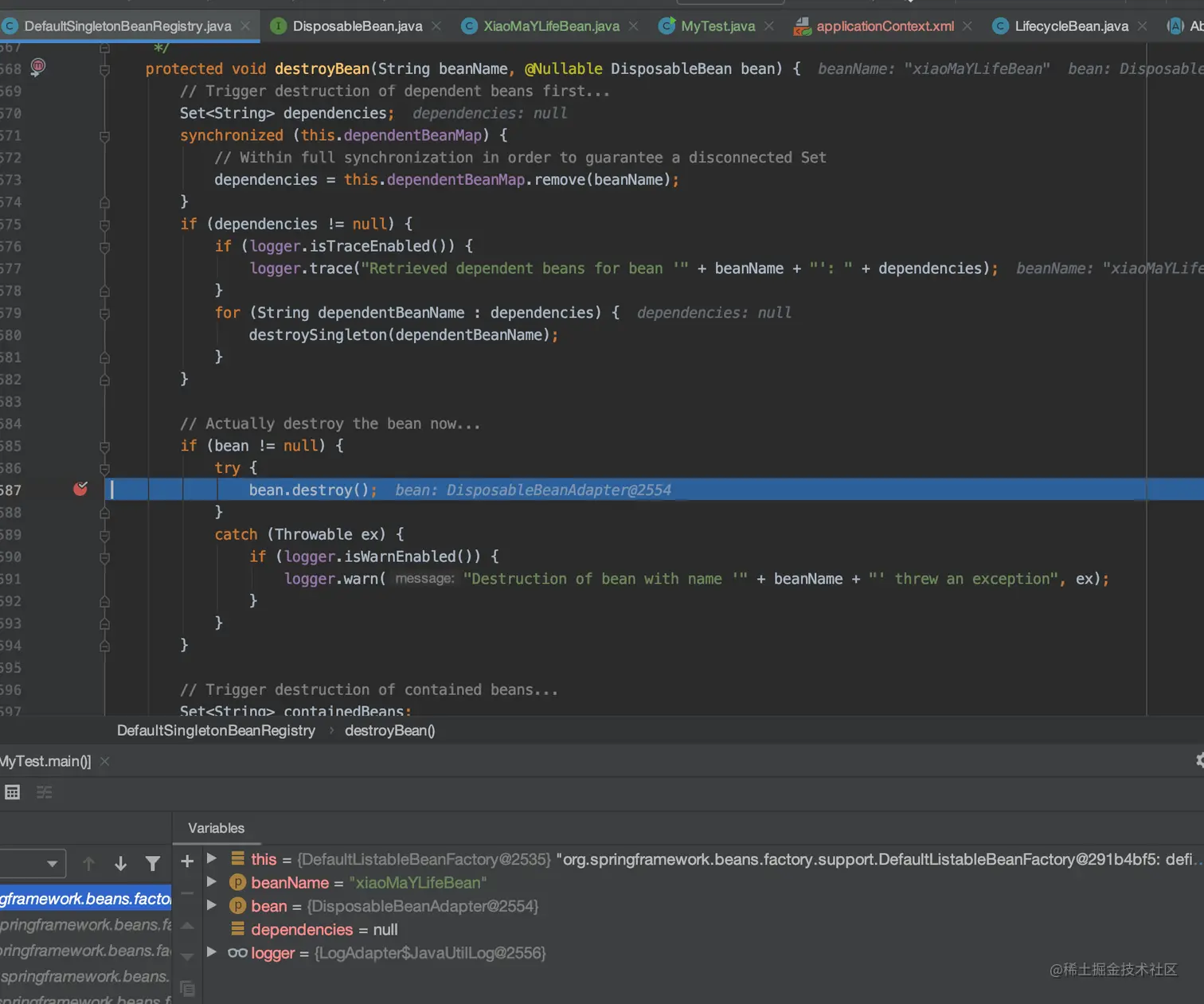Toggle the breakpoint on the bean.destroy() line
The height and width of the screenshot is (1004, 1204).
(x=80, y=489)
